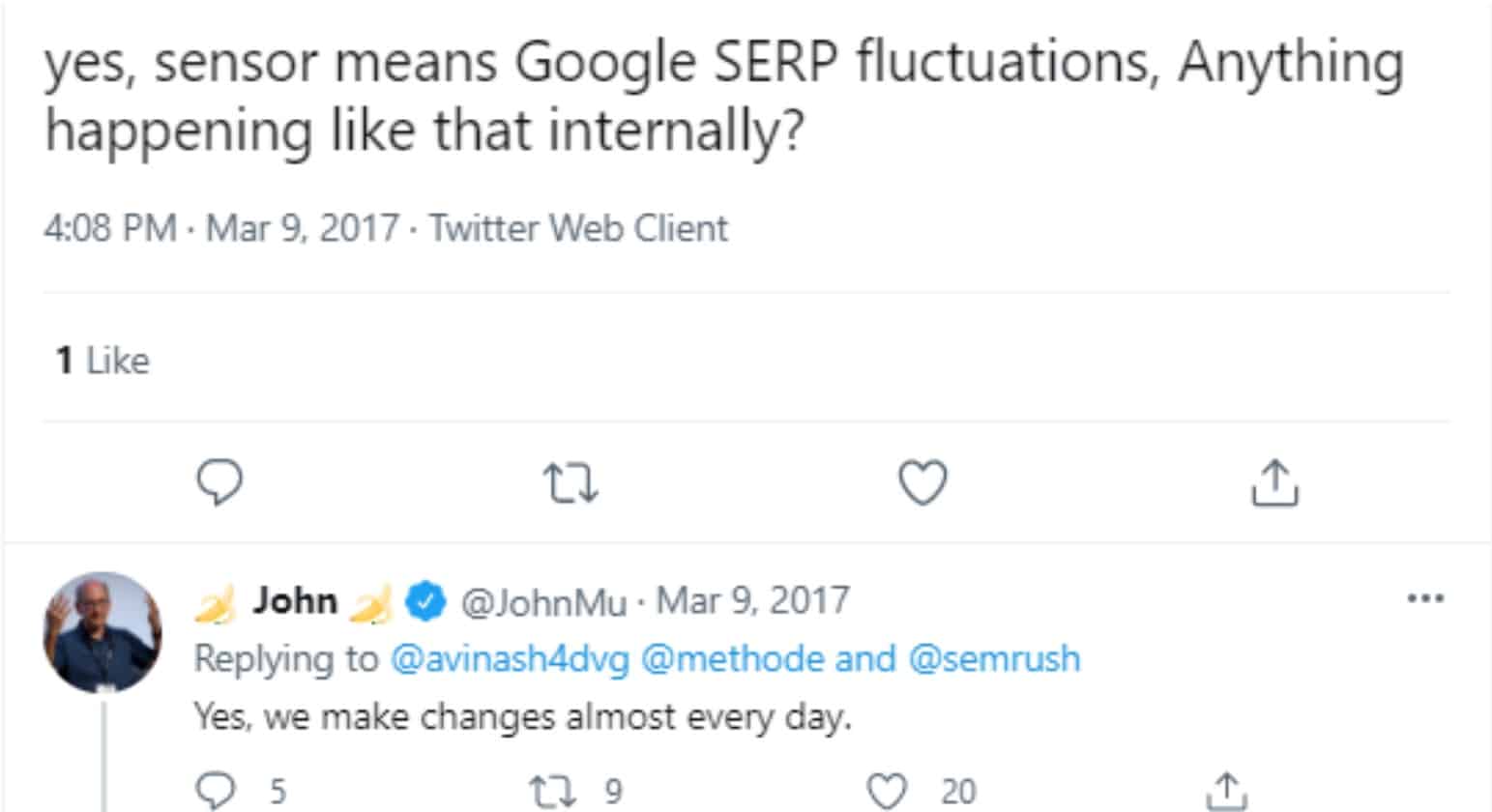Open John's profile picture

(102, 632)
